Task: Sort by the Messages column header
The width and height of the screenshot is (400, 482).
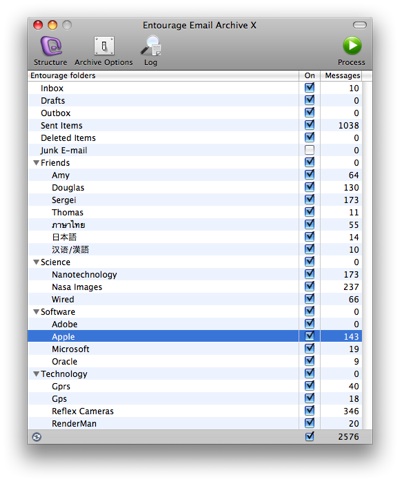Action: [341, 76]
